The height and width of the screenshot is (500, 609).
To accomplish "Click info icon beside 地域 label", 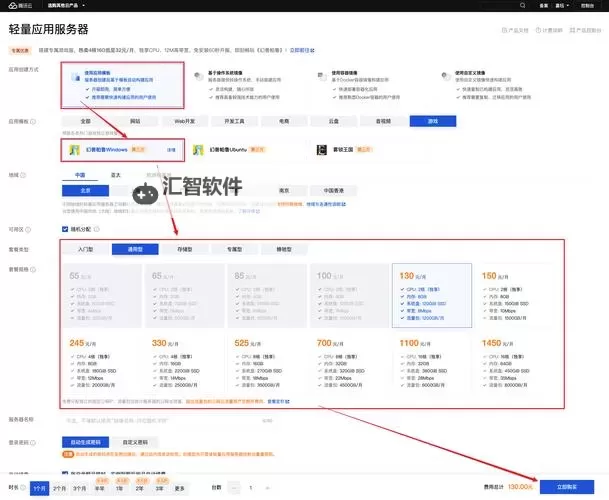I will click(23, 175).
